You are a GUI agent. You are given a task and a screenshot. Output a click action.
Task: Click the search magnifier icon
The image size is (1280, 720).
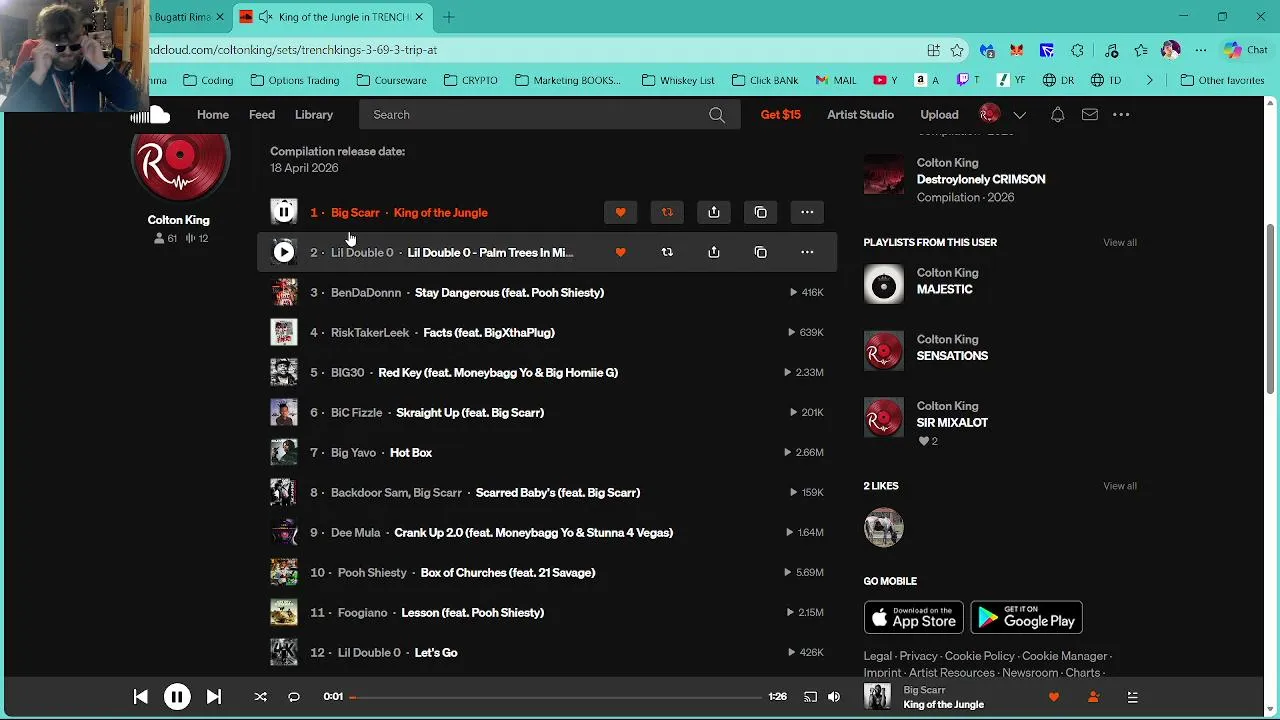(717, 115)
